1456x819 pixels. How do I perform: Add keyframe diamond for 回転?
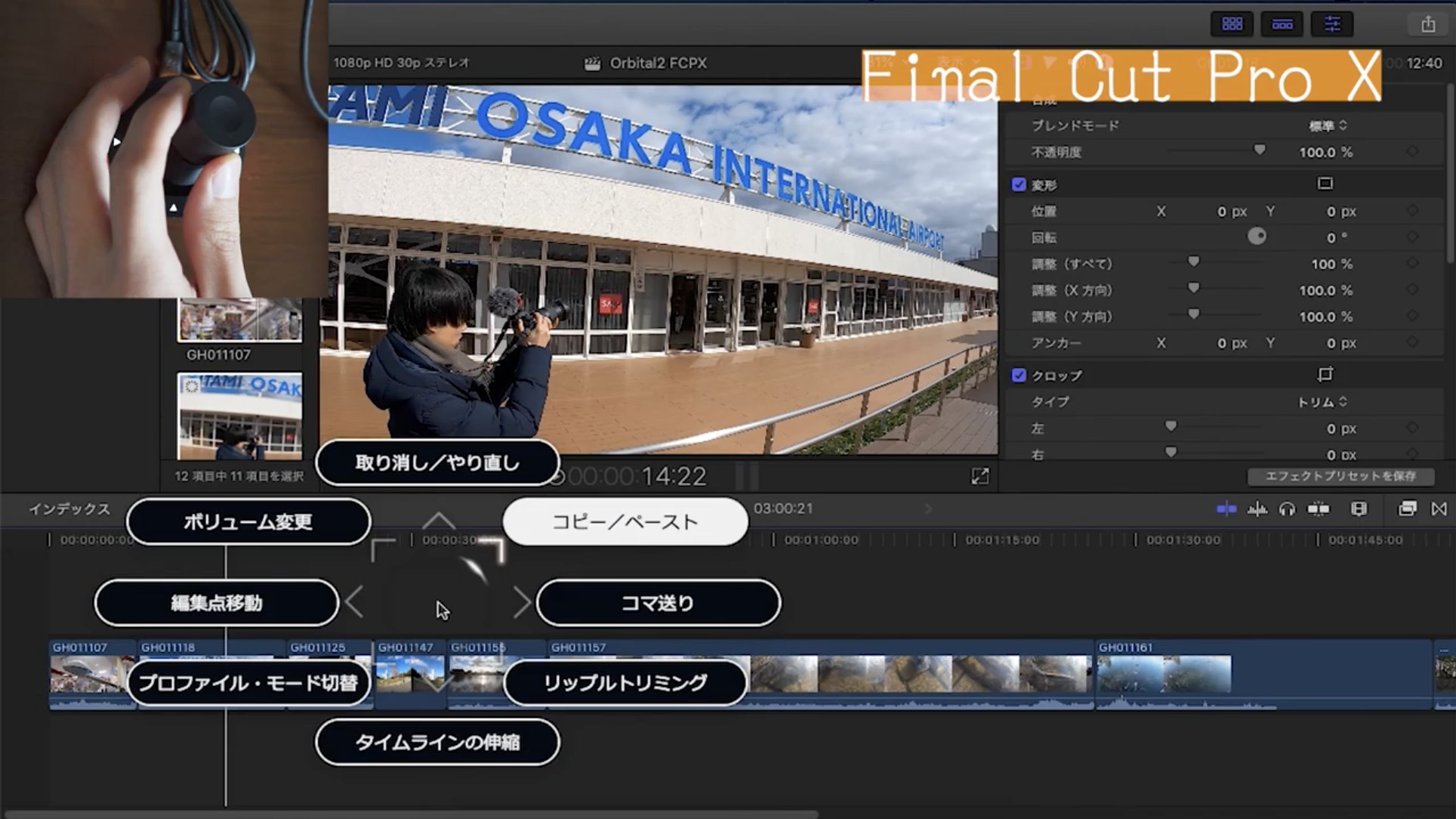[x=1412, y=237]
